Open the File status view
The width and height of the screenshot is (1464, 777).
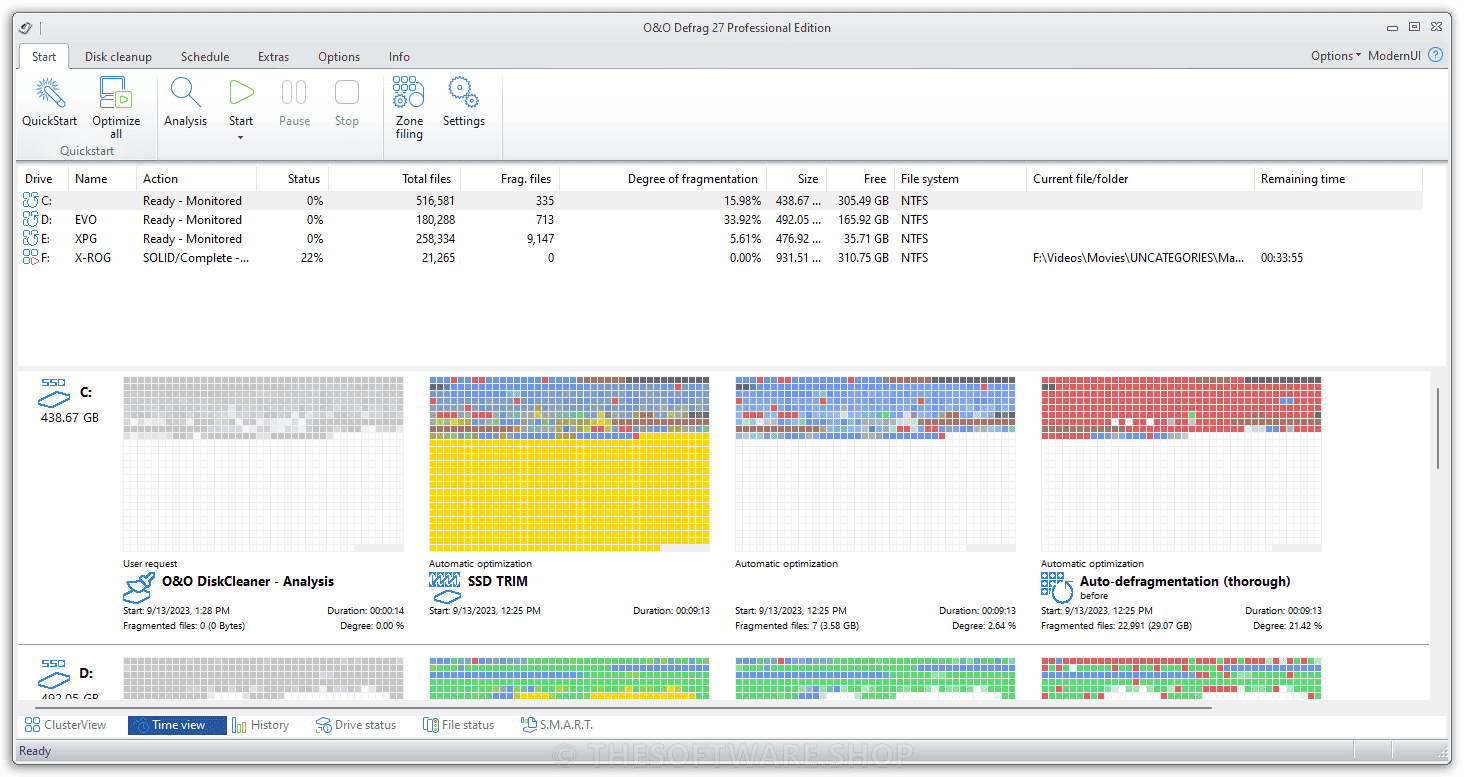(459, 725)
